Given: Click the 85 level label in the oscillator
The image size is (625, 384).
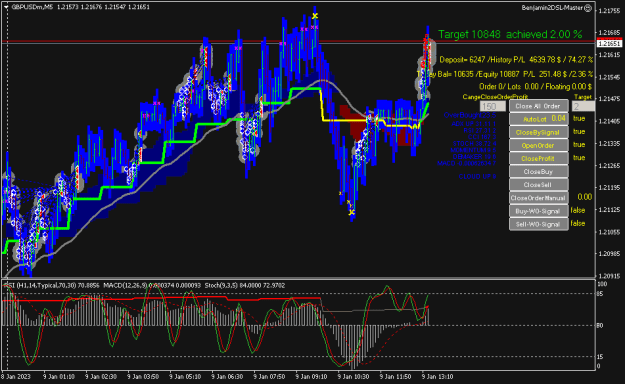Looking at the screenshot, I should [x=600, y=294].
